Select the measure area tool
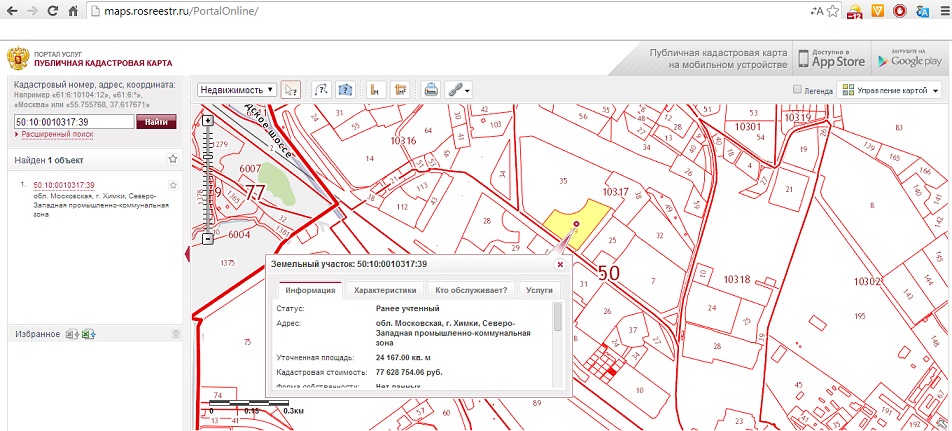Image resolution: width=952 pixels, height=431 pixels. point(399,90)
